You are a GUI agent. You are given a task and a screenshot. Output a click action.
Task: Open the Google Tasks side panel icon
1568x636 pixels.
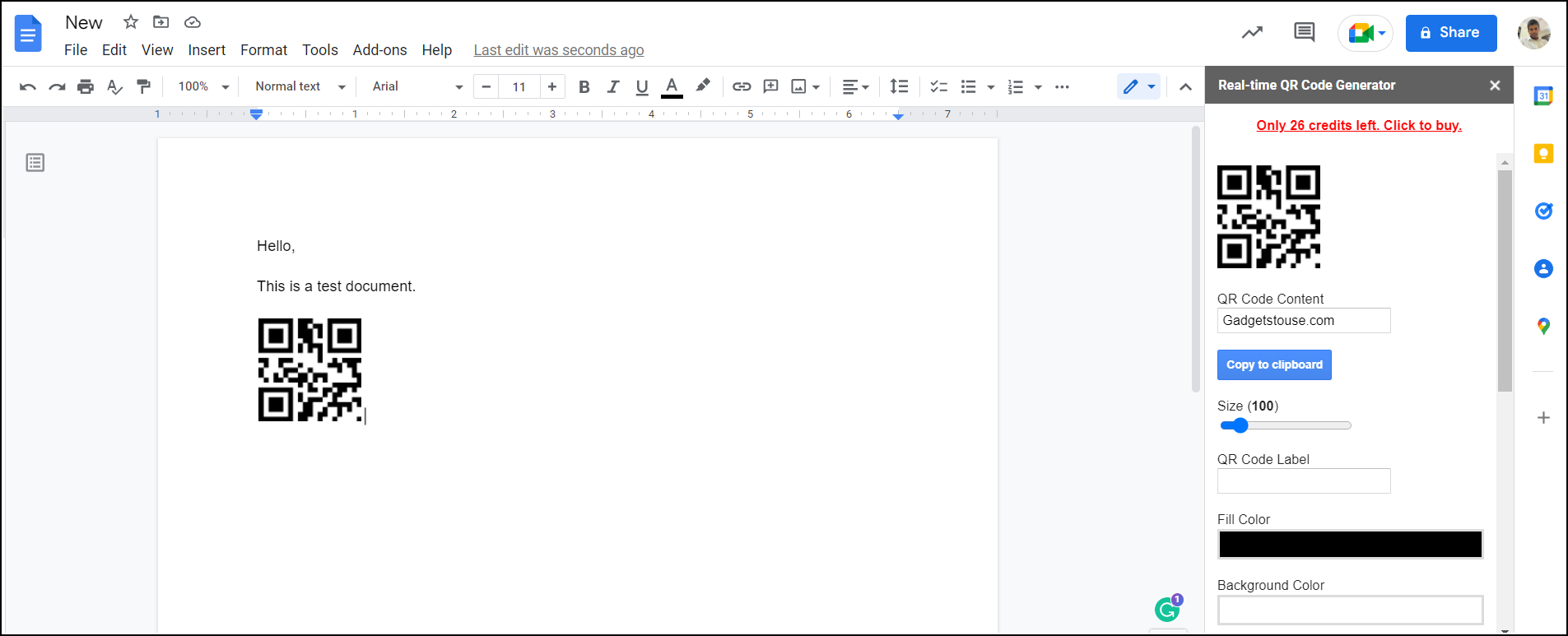coord(1543,211)
